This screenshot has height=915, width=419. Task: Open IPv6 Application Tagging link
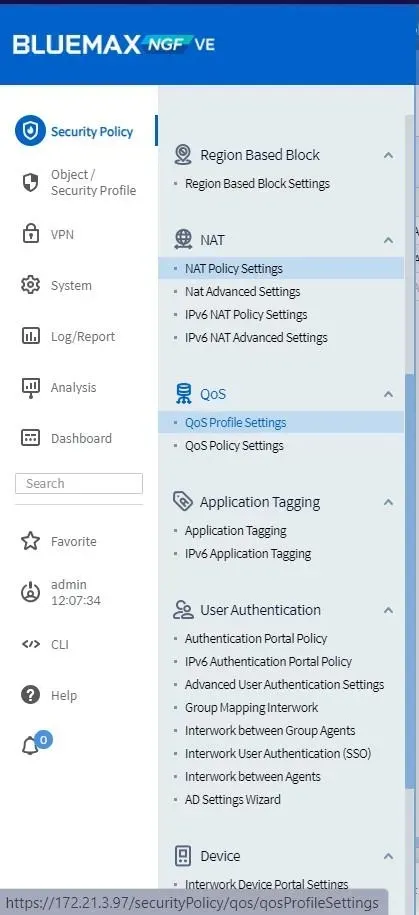[248, 554]
